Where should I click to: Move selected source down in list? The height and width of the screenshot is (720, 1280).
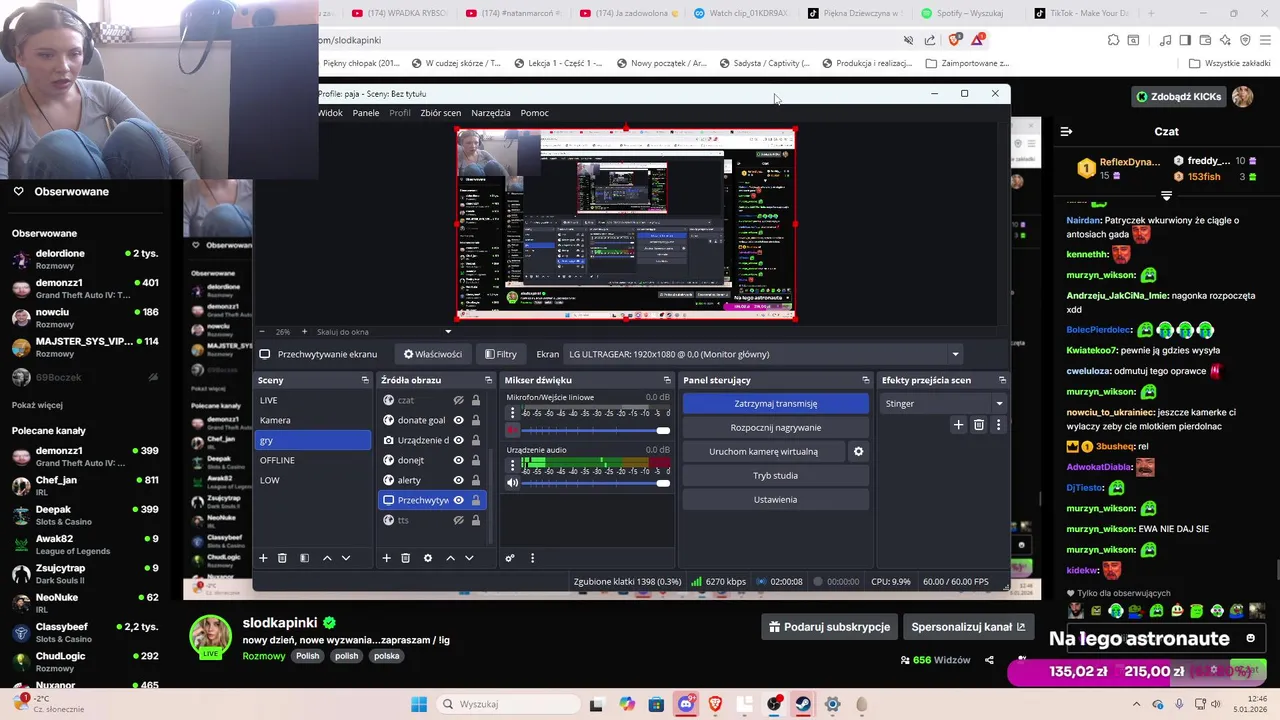469,558
